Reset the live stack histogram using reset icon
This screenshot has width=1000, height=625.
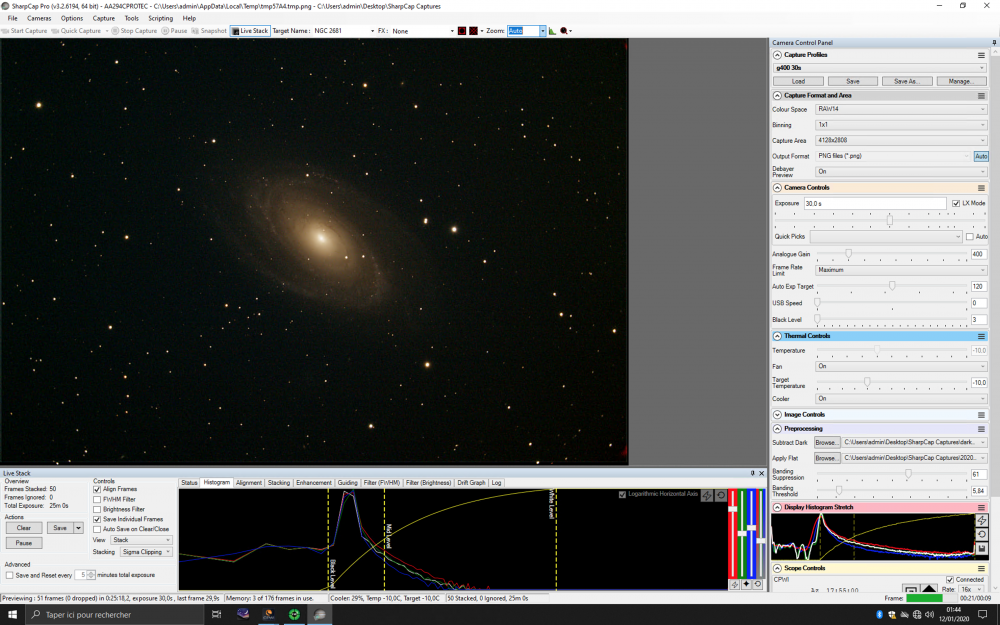pos(720,495)
